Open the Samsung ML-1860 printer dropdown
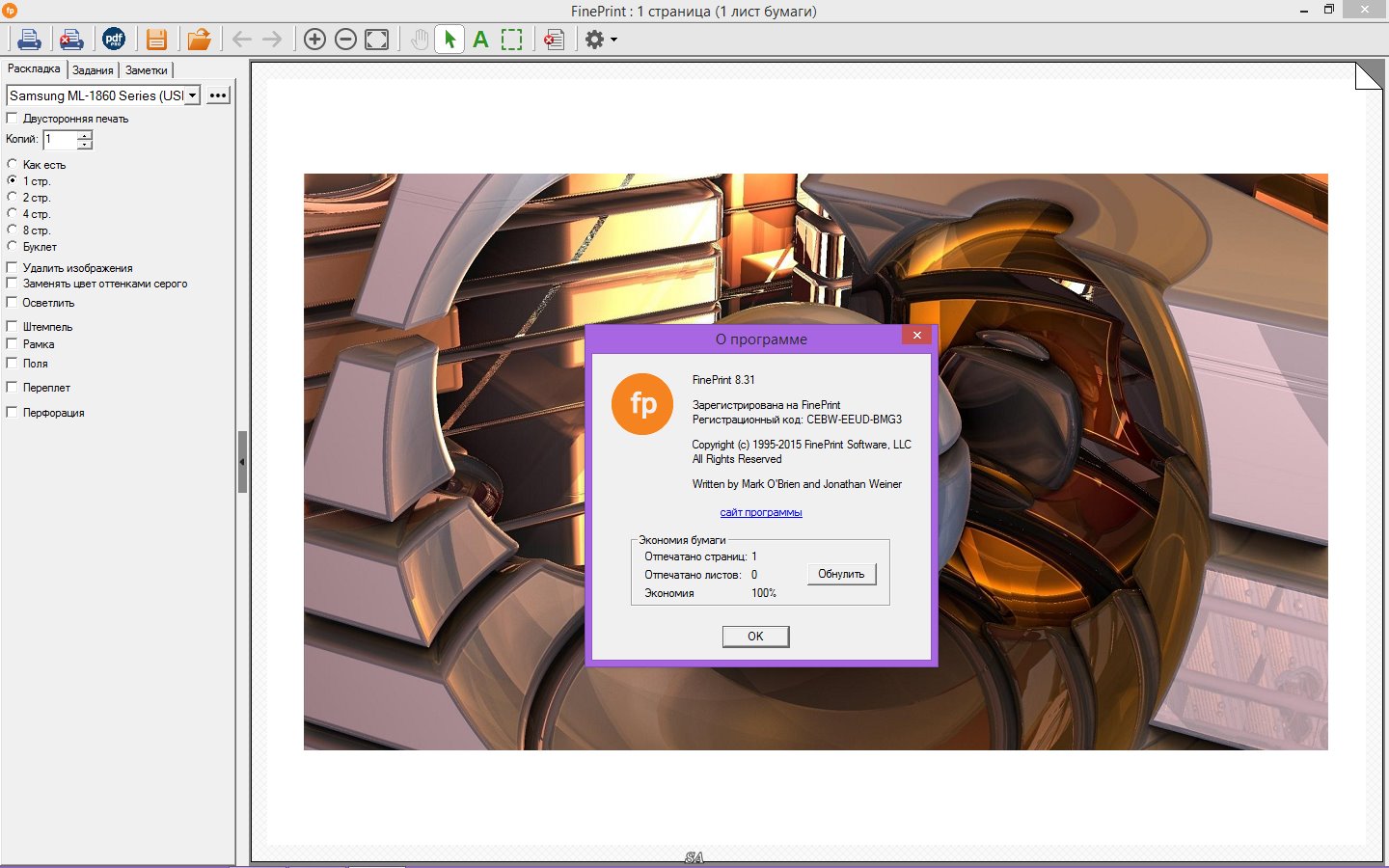The image size is (1389, 868). 192,95
